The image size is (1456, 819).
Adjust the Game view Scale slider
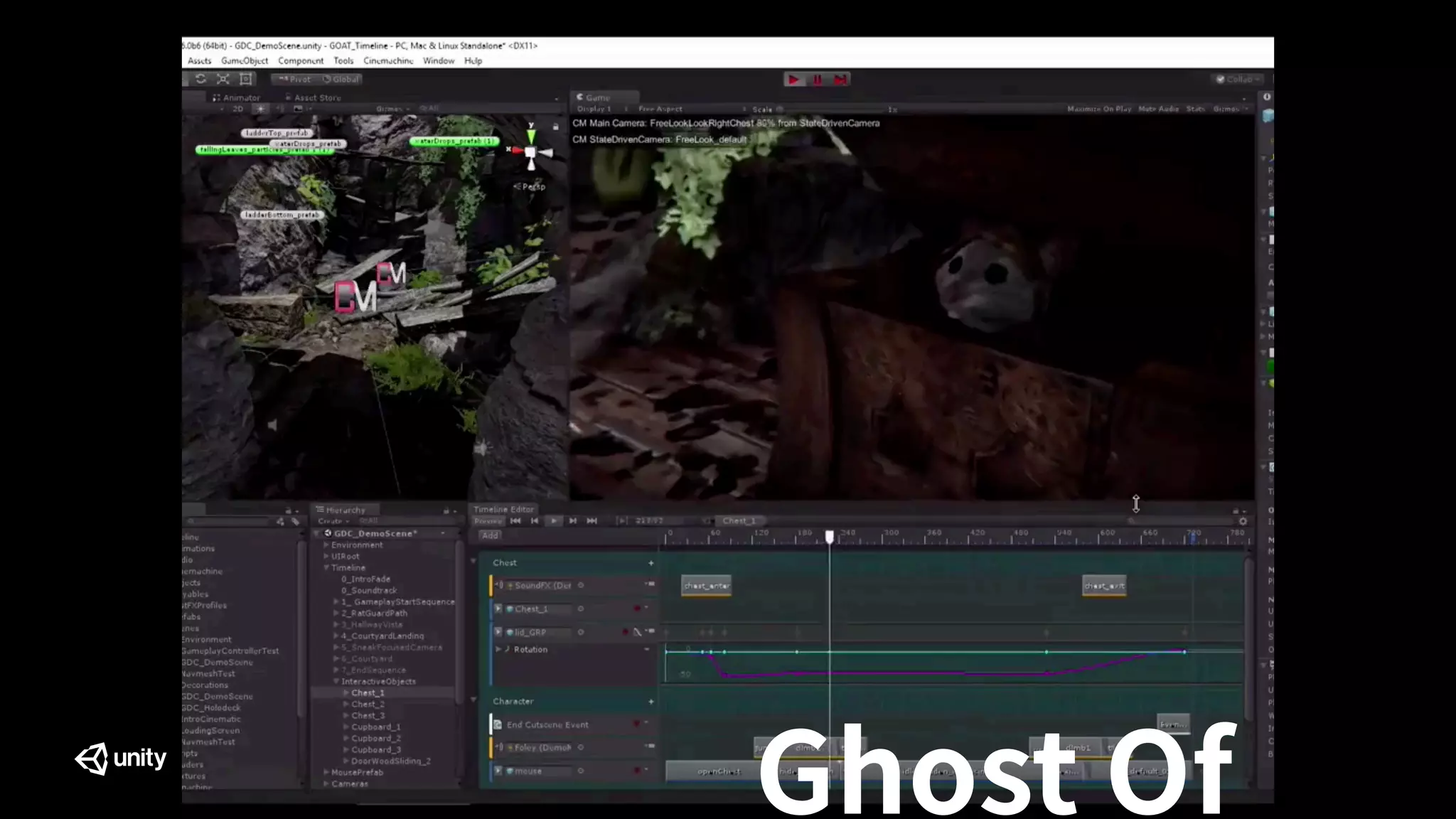click(x=832, y=109)
